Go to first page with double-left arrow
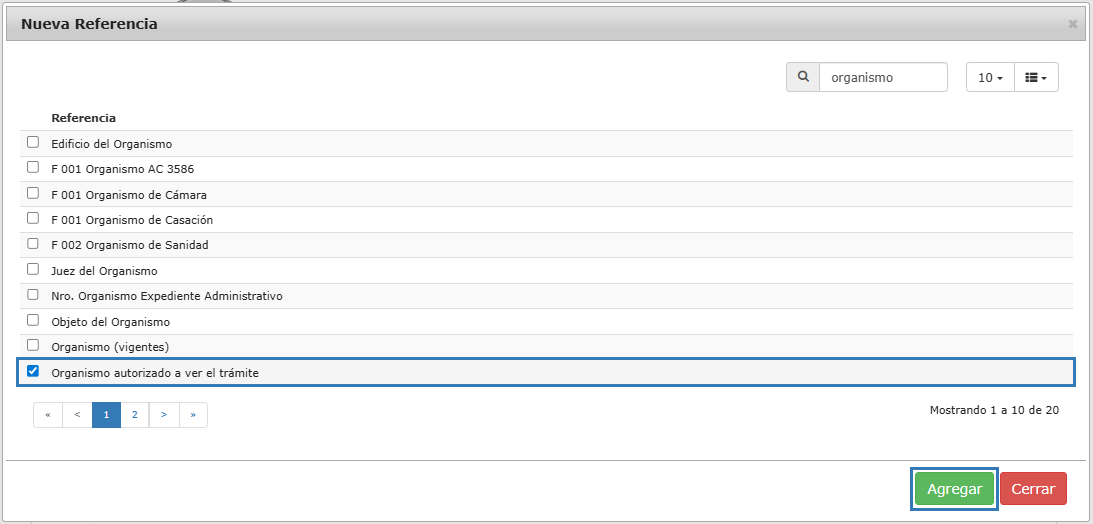Image resolution: width=1093 pixels, height=524 pixels. click(x=47, y=415)
